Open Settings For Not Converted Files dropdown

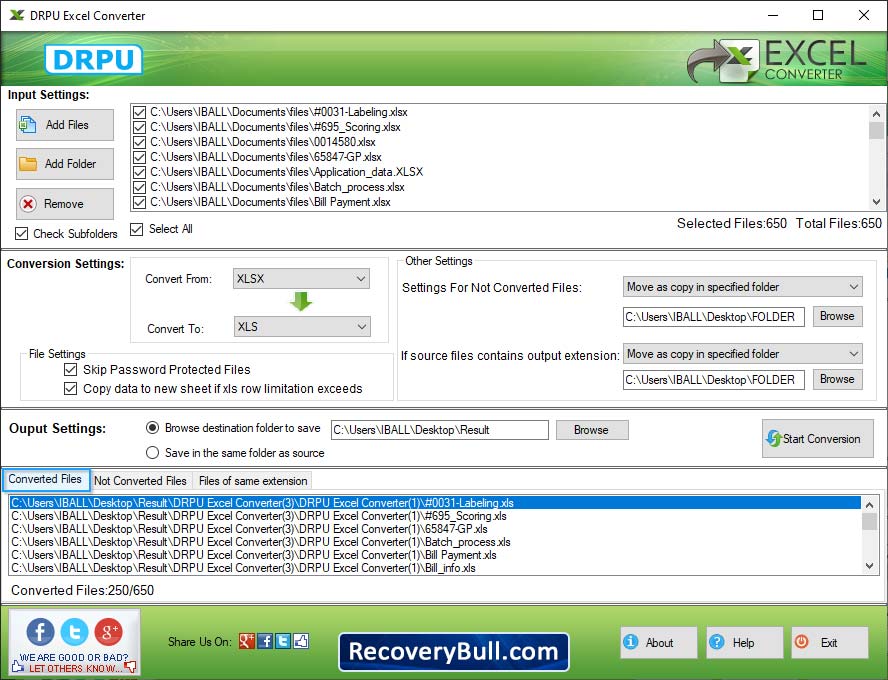coord(742,287)
